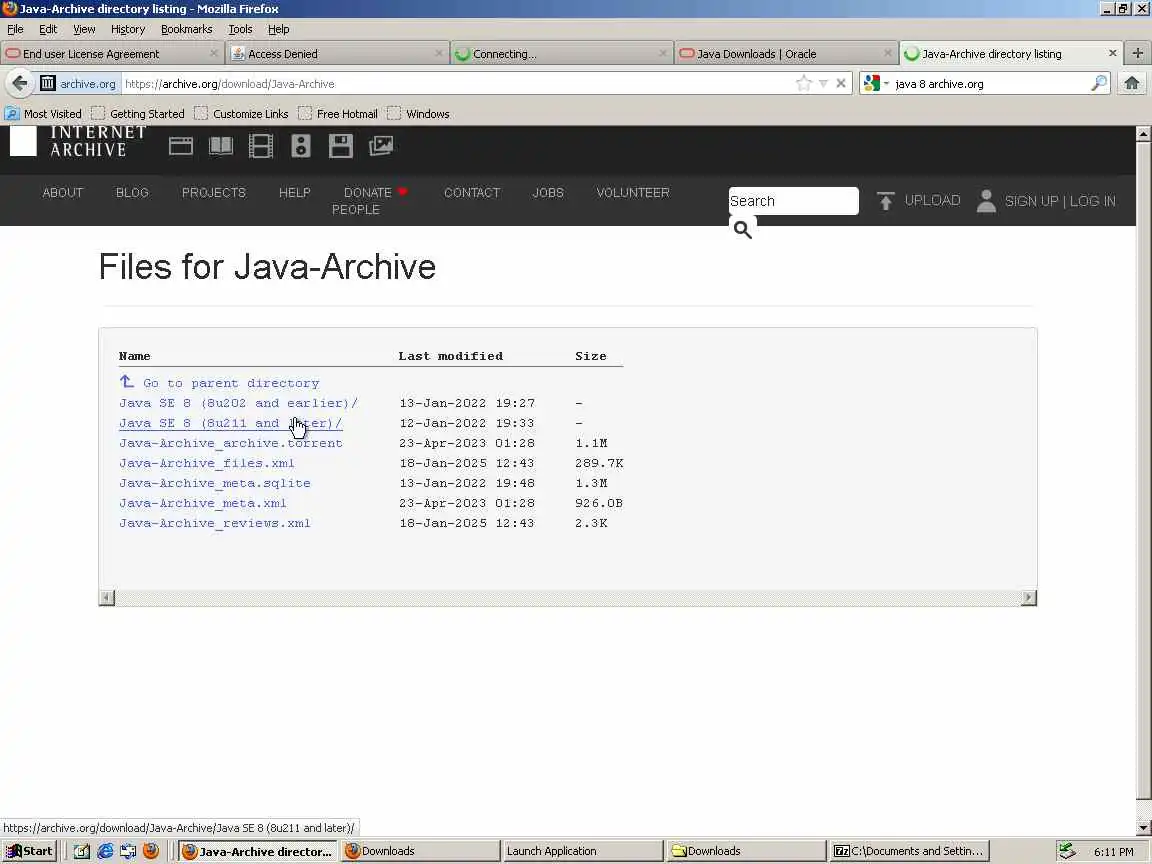Click the VOLUNTEER navigation link
1152x864 pixels.
pyautogui.click(x=633, y=192)
